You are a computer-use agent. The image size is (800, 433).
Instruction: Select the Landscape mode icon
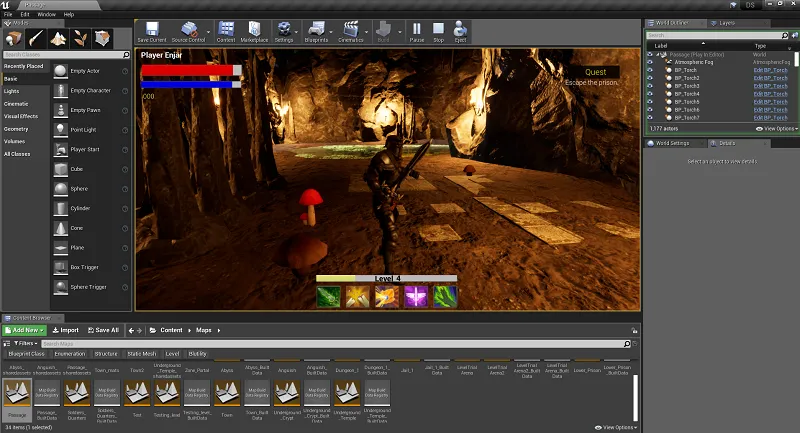click(x=58, y=38)
